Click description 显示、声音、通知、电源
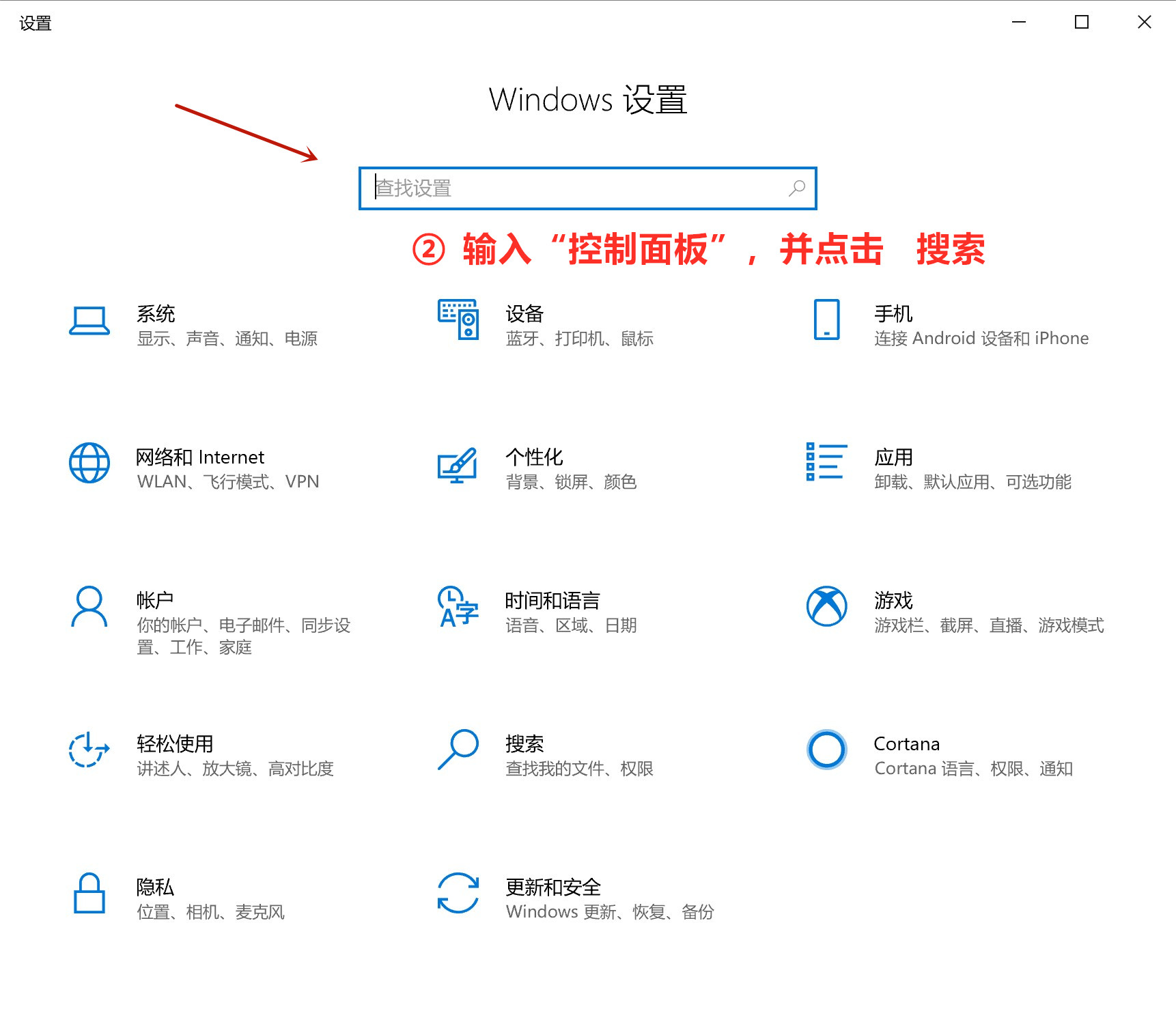This screenshot has width=1176, height=1009. click(227, 339)
